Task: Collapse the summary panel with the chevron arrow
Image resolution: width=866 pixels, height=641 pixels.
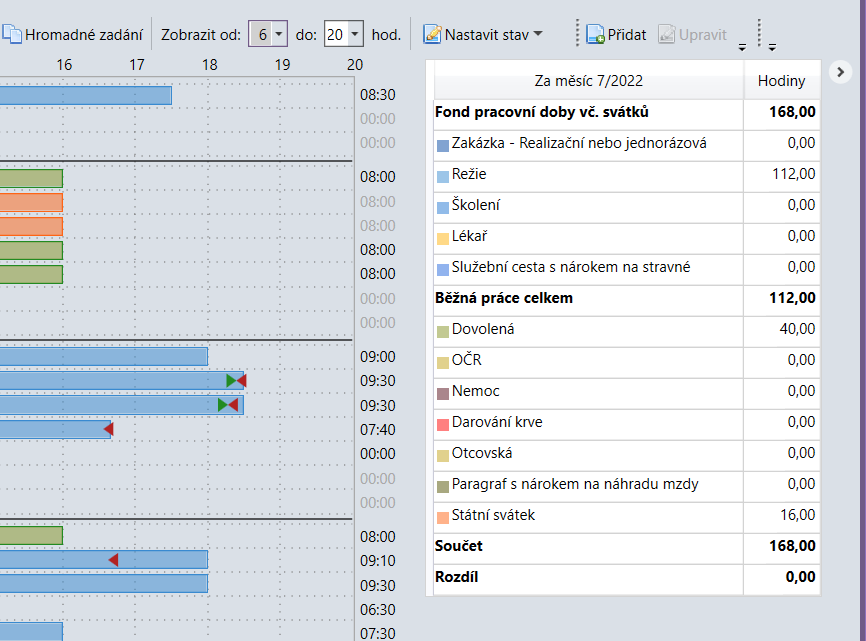Action: pyautogui.click(x=840, y=71)
